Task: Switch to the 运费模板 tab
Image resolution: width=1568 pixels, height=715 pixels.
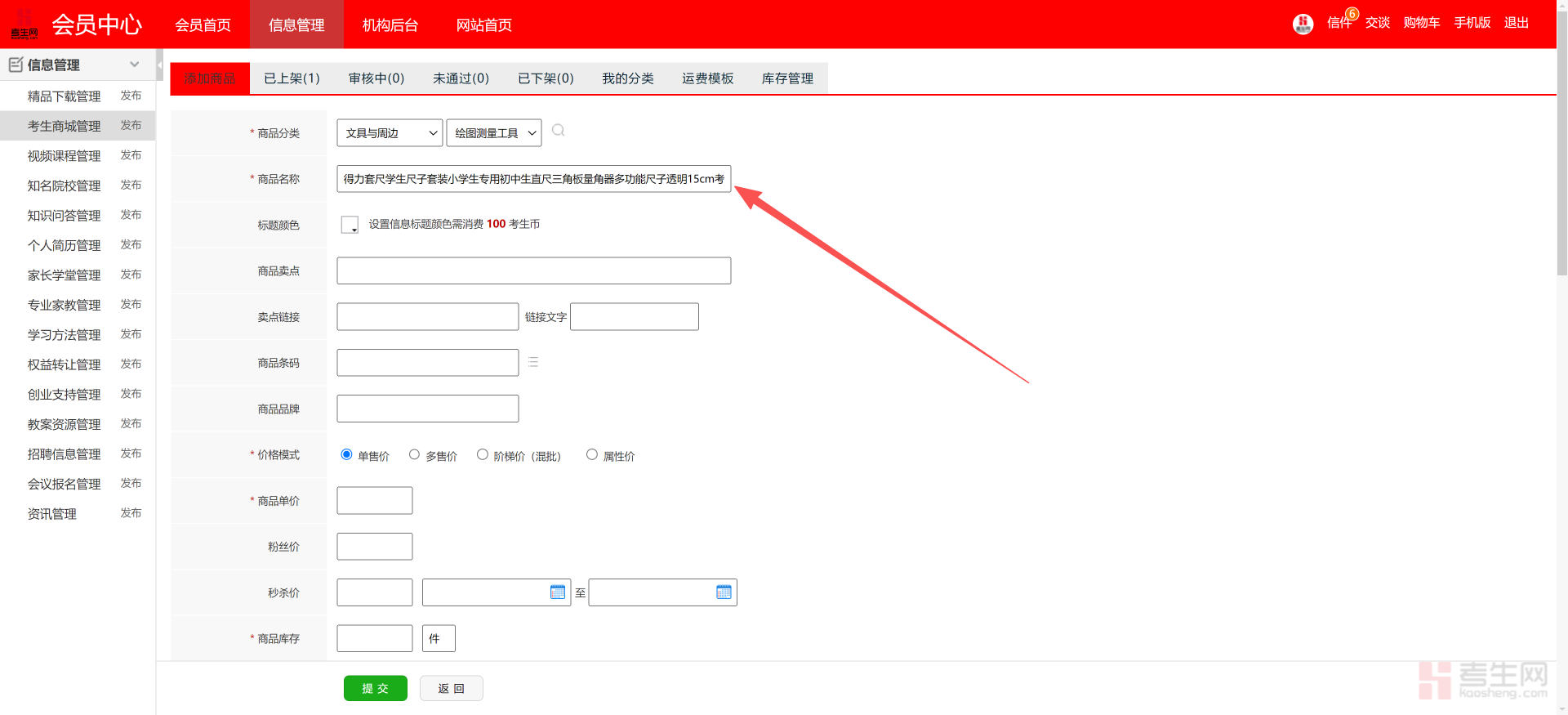Action: [707, 78]
